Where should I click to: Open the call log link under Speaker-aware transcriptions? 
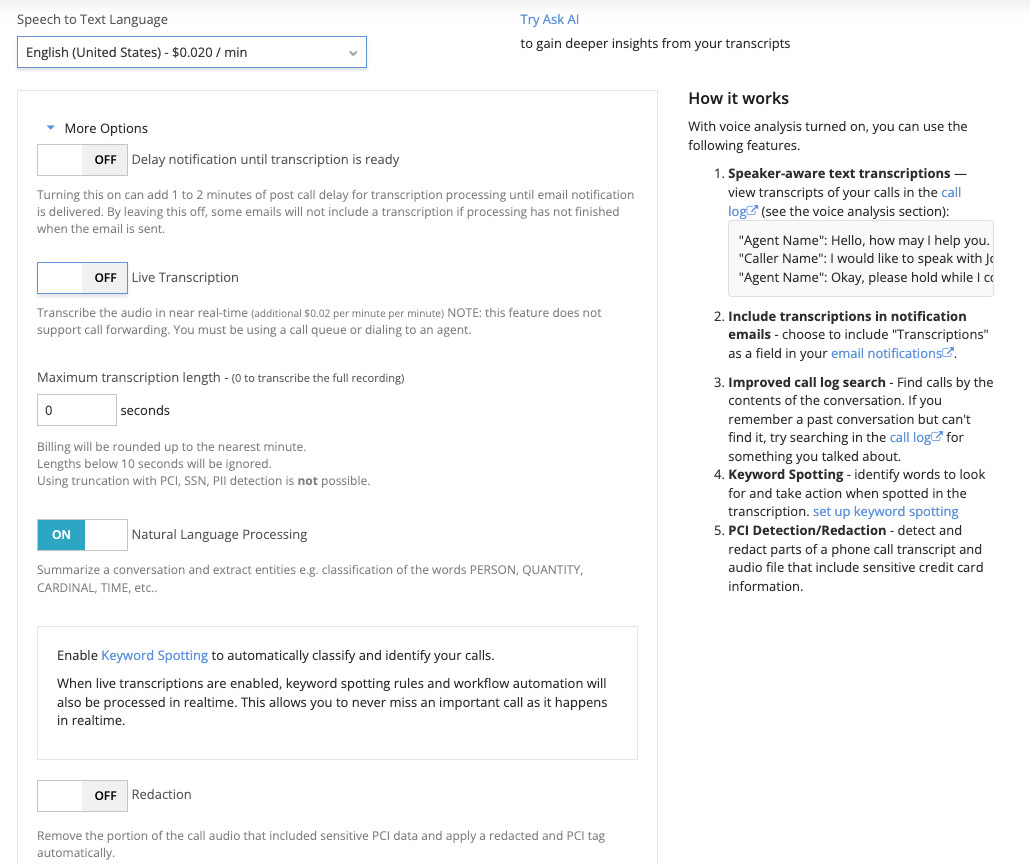tap(951, 192)
